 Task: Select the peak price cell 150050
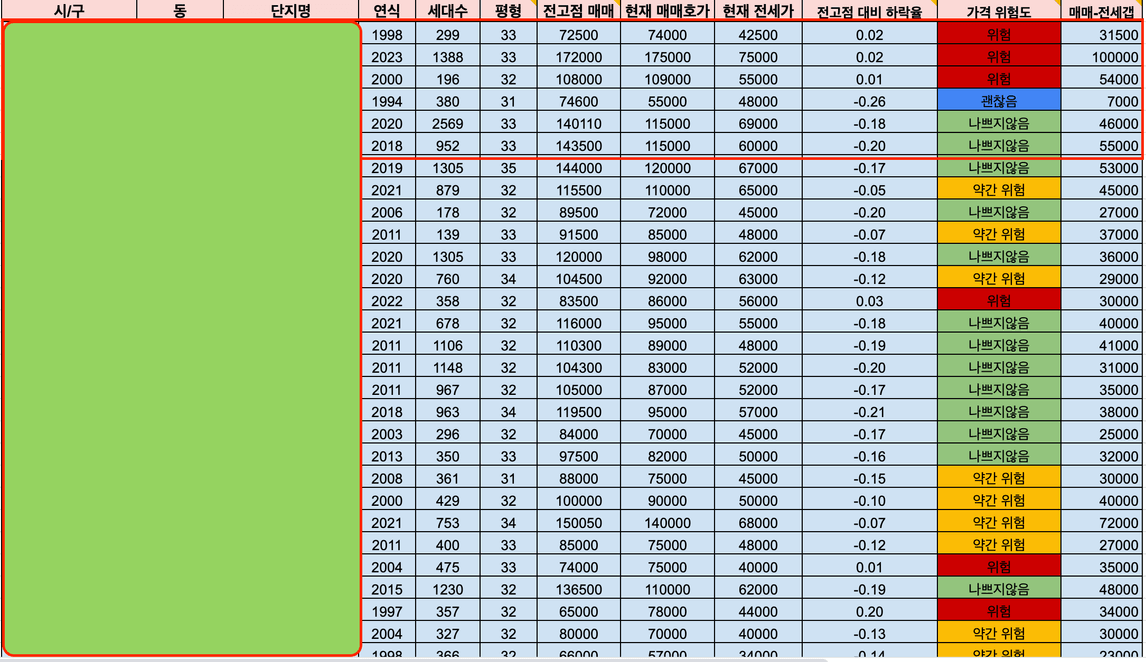coord(578,522)
